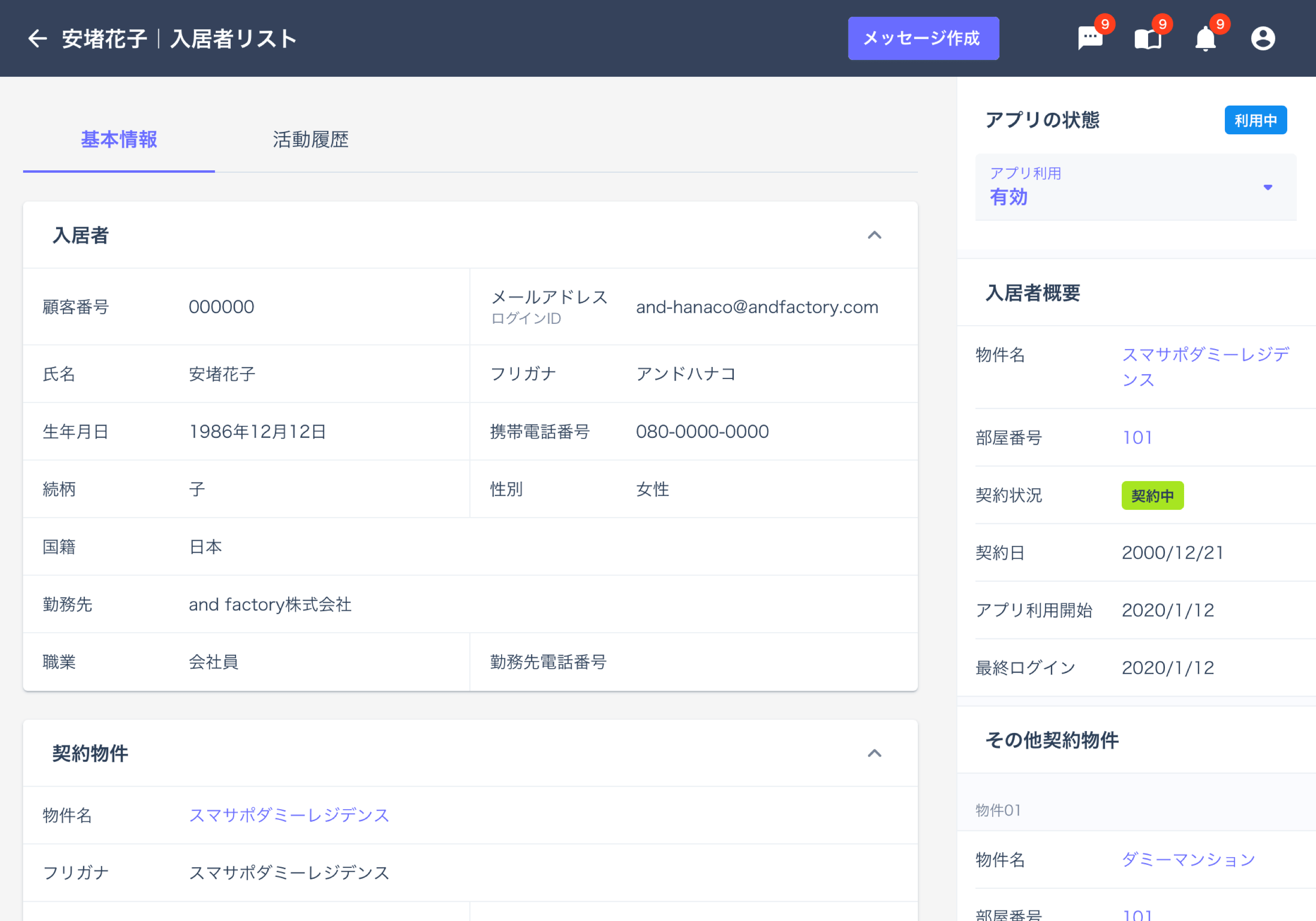1316x921 pixels.
Task: Click the 入居者リスト breadcrumb title
Action: coord(233,39)
